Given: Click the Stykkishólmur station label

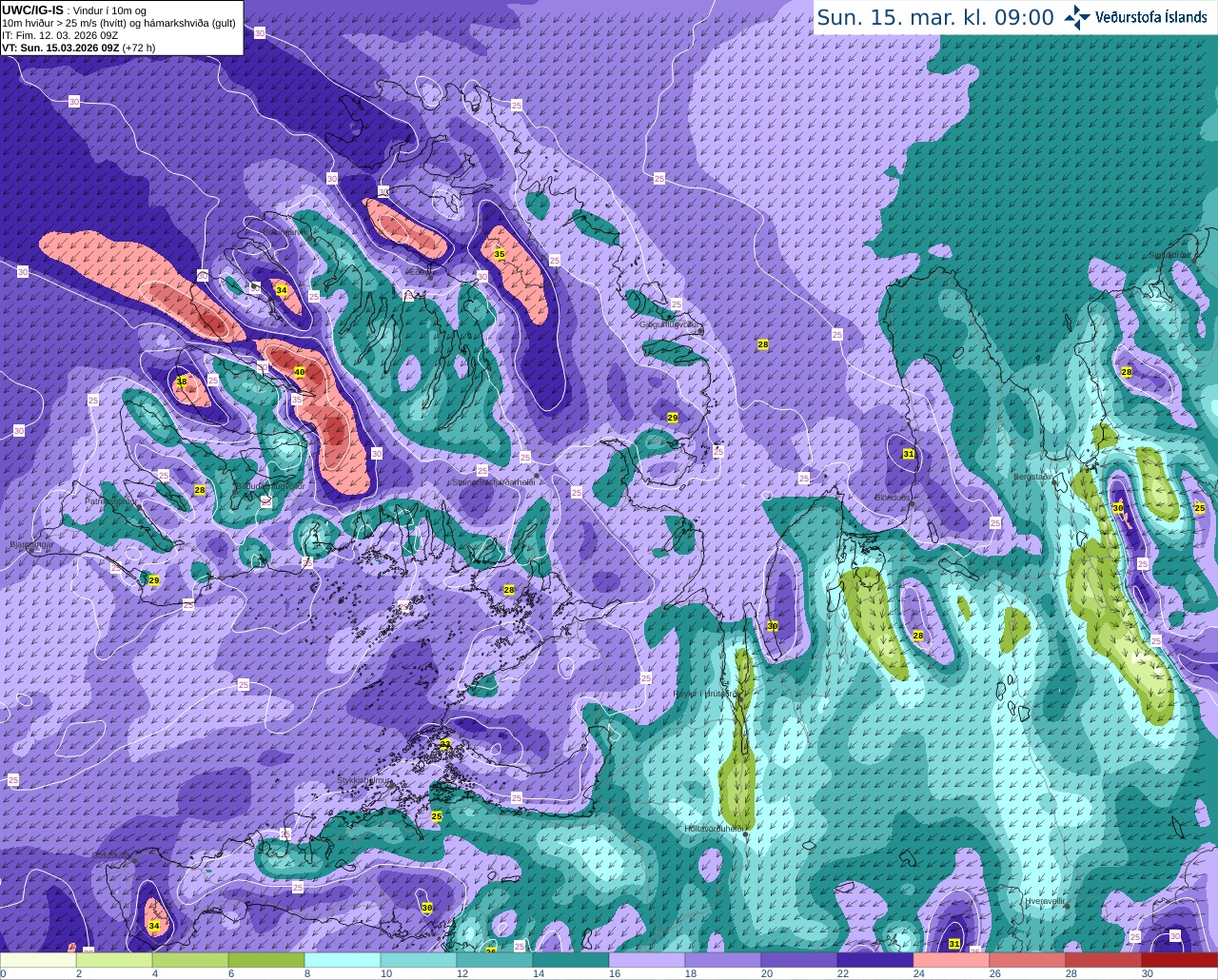Looking at the screenshot, I should (x=364, y=780).
